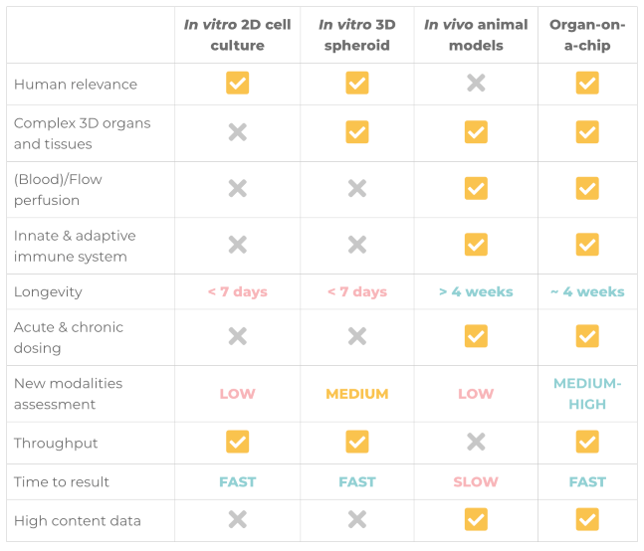Click the Throughput row label
This screenshot has height=551, width=644.
(56, 443)
